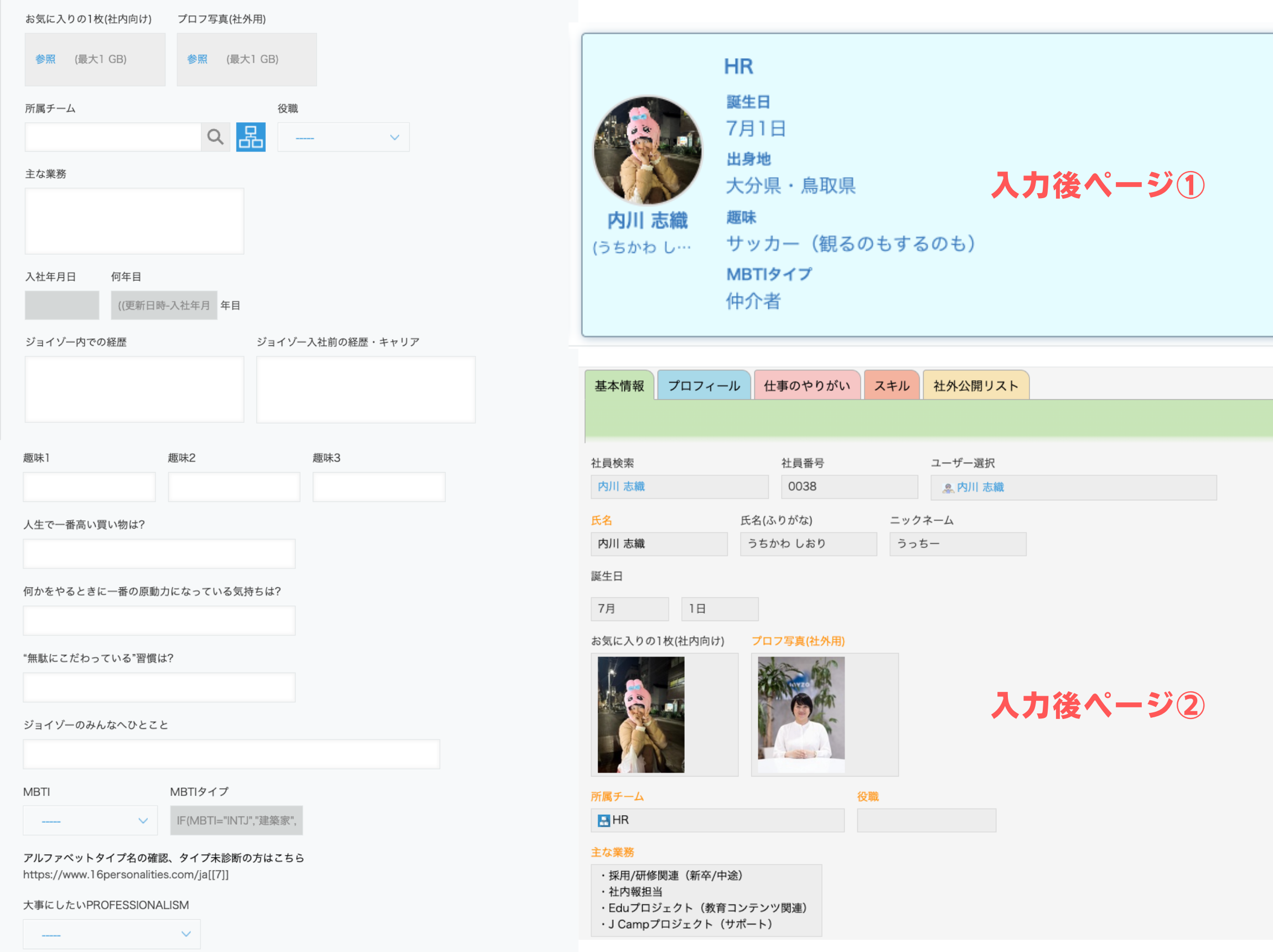This screenshot has width=1273, height=952.
Task: Open the 社外公開リスト tab
Action: (x=976, y=386)
